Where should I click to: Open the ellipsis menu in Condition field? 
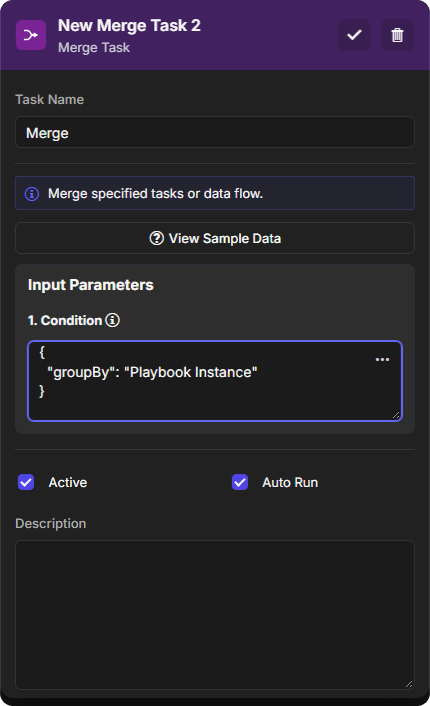tap(382, 359)
